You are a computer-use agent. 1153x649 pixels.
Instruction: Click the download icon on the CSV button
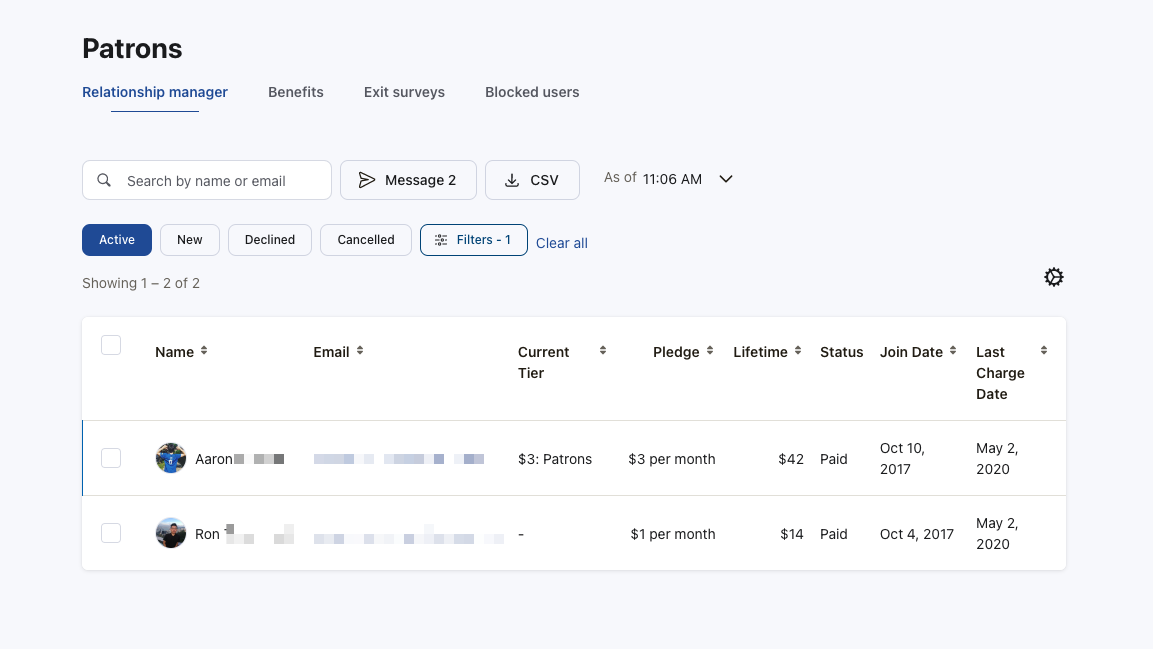coord(514,180)
